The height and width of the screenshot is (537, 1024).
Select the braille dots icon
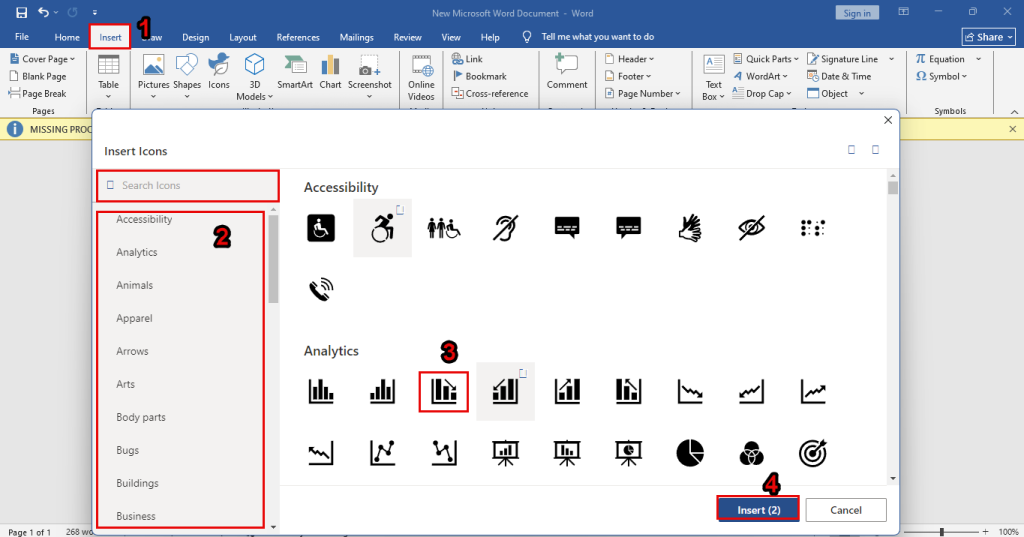coord(812,228)
